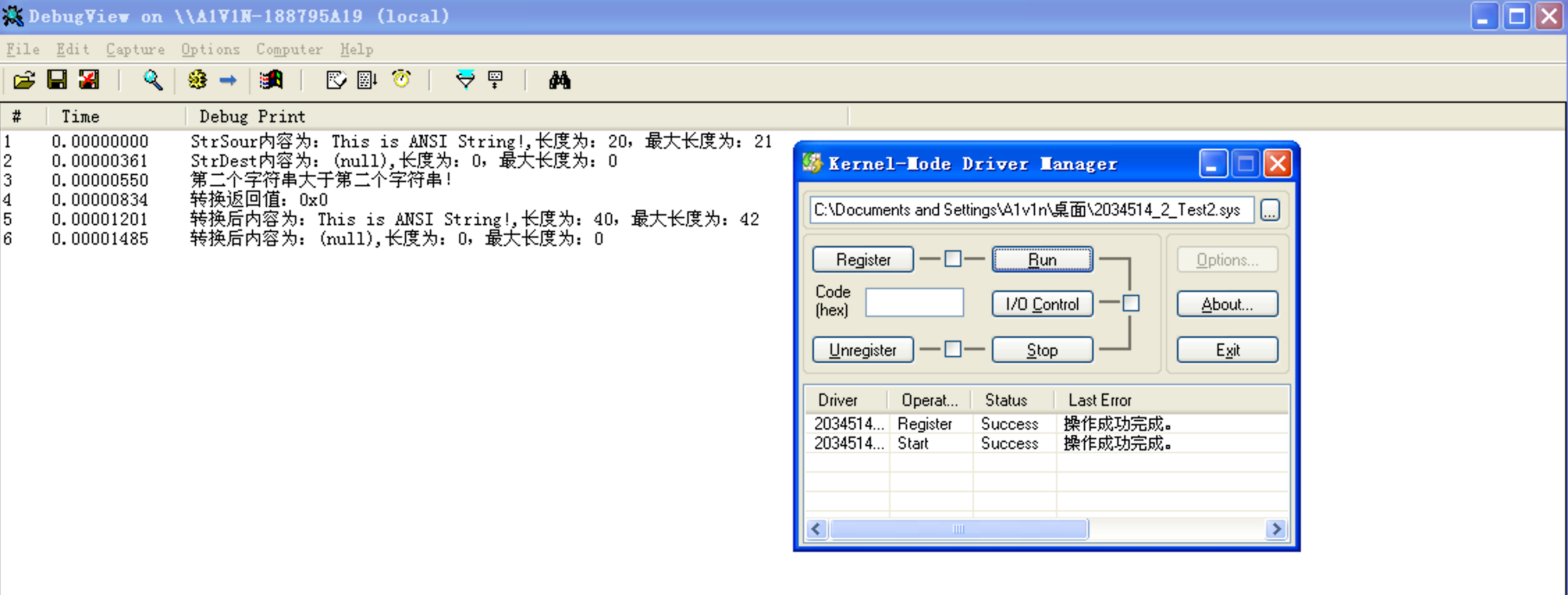Open the About dialog in Driver Manager
This screenshot has width=1568, height=595.
(1227, 304)
